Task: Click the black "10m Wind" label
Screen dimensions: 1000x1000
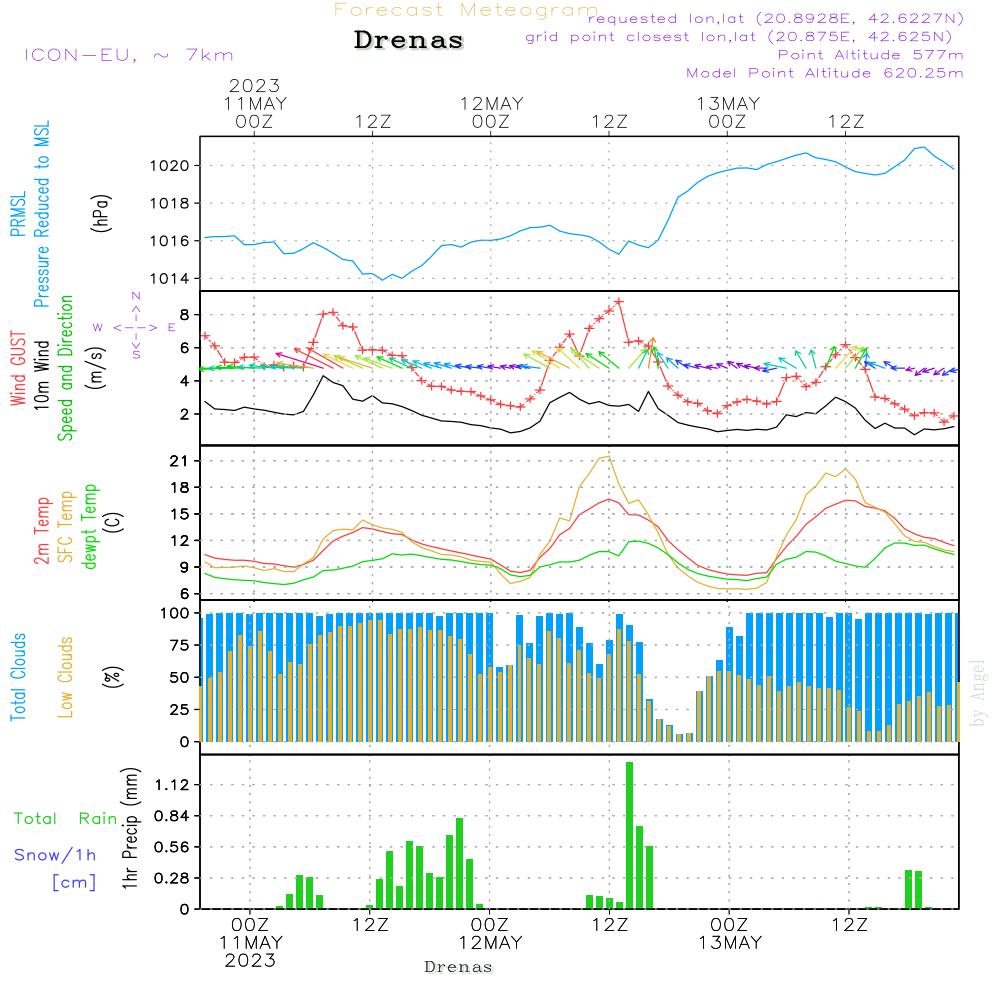Action: 41,375
